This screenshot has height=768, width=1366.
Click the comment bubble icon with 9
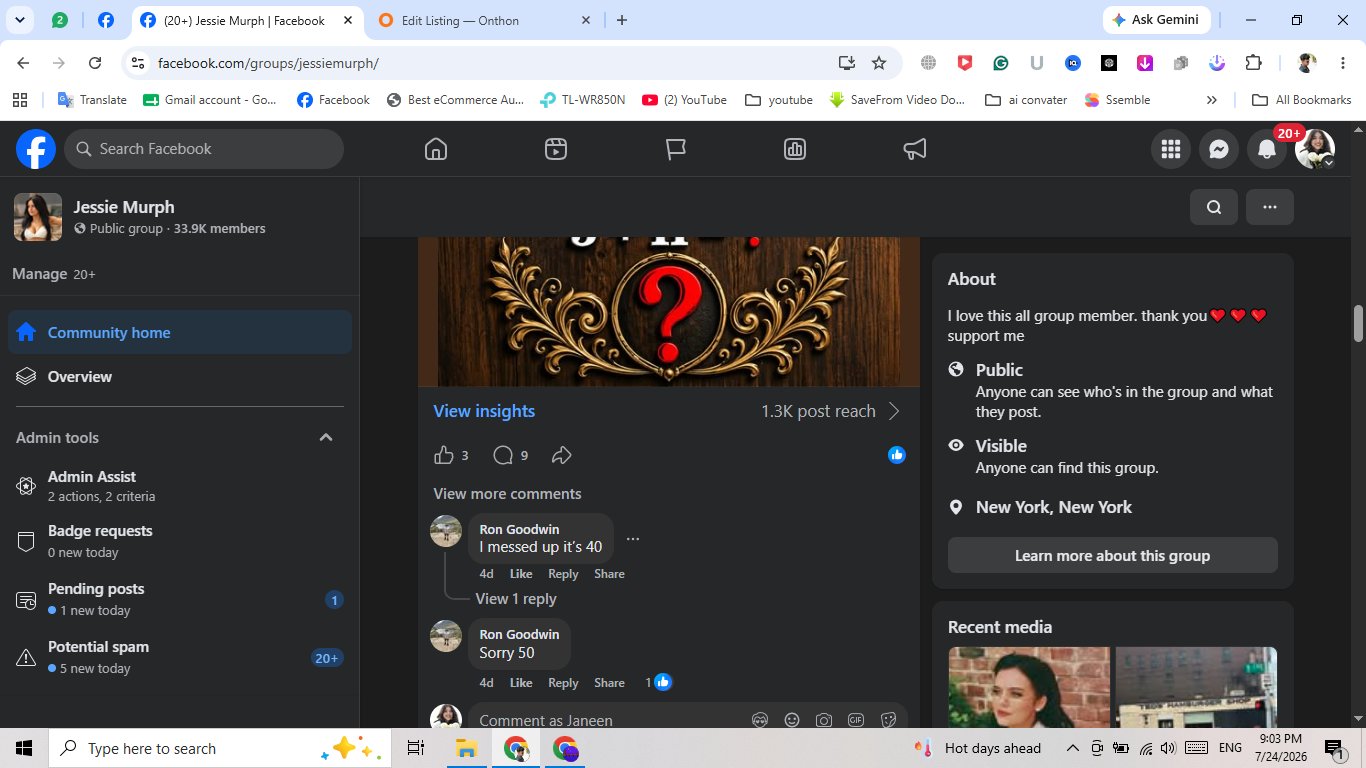[x=503, y=455]
